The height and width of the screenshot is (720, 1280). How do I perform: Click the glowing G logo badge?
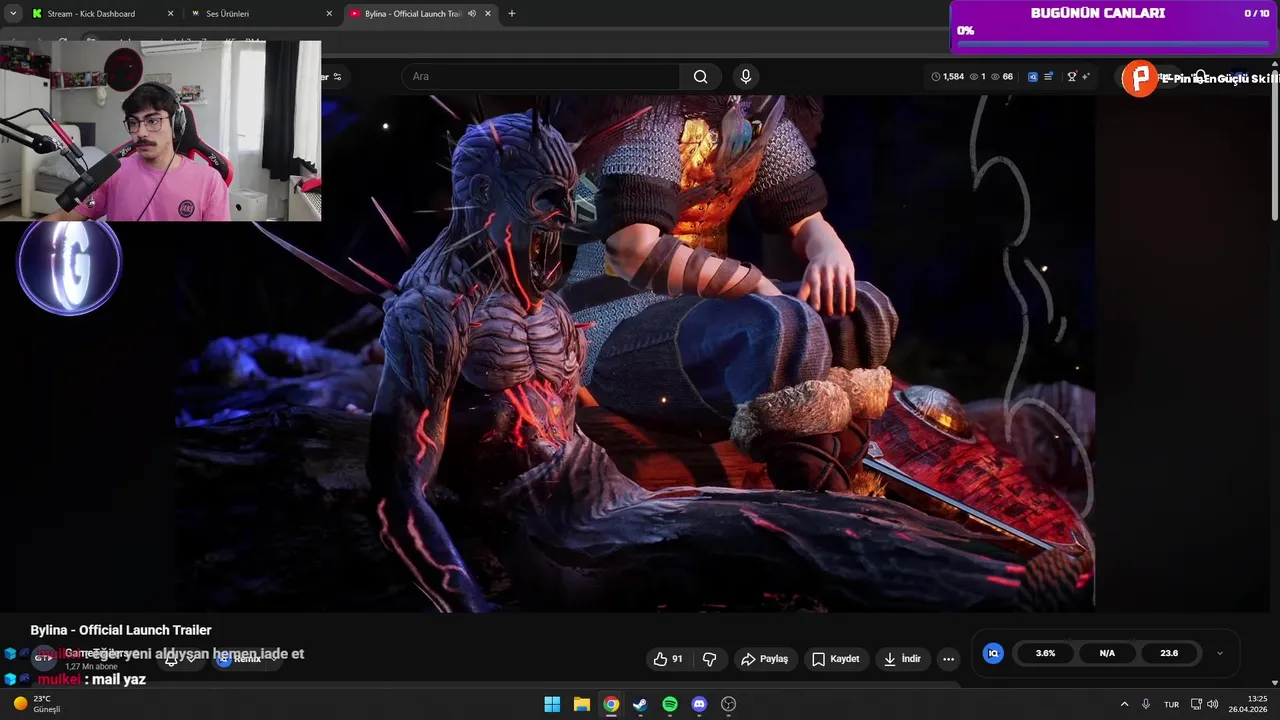point(69,265)
